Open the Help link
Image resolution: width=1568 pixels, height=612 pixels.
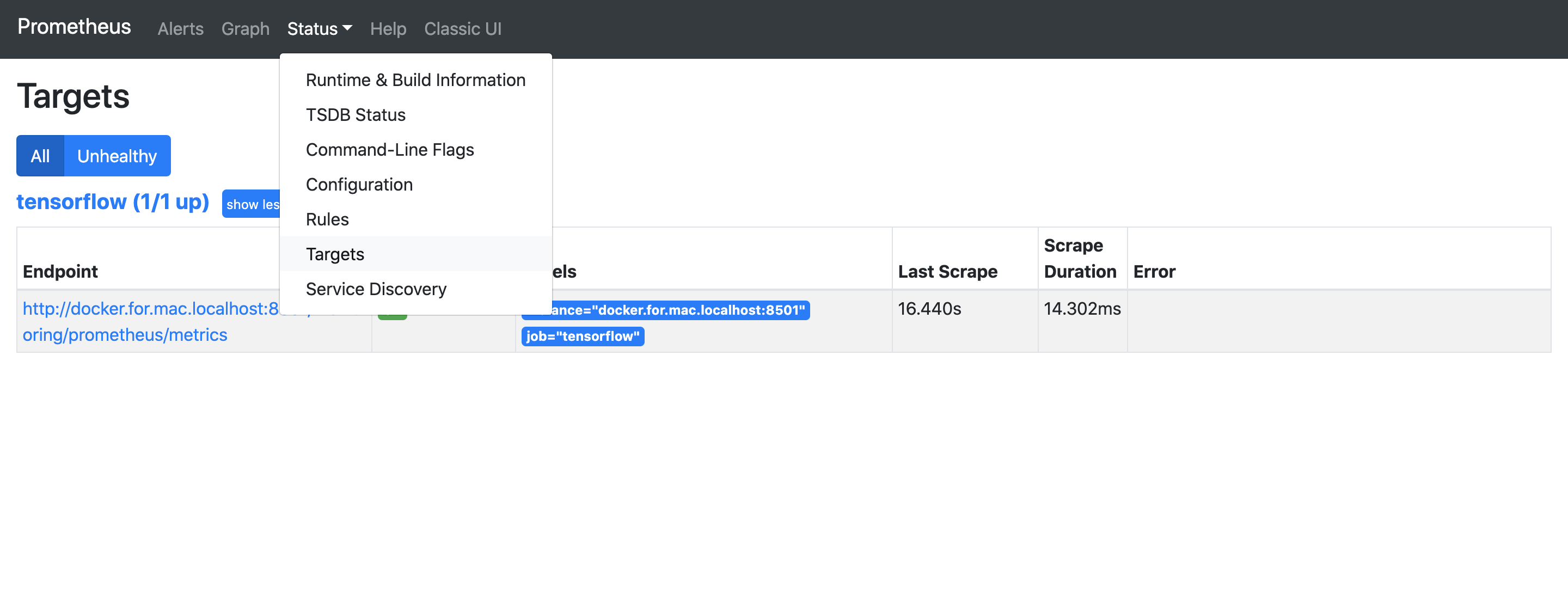click(388, 29)
